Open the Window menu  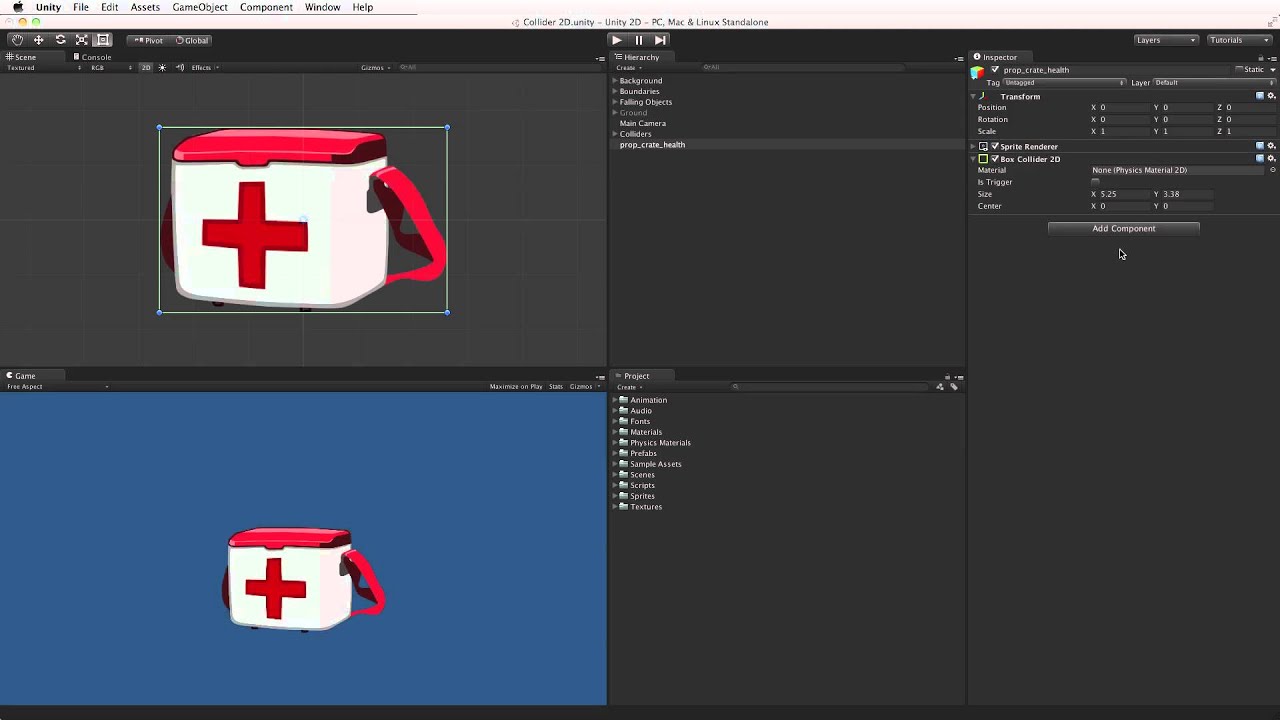(323, 7)
